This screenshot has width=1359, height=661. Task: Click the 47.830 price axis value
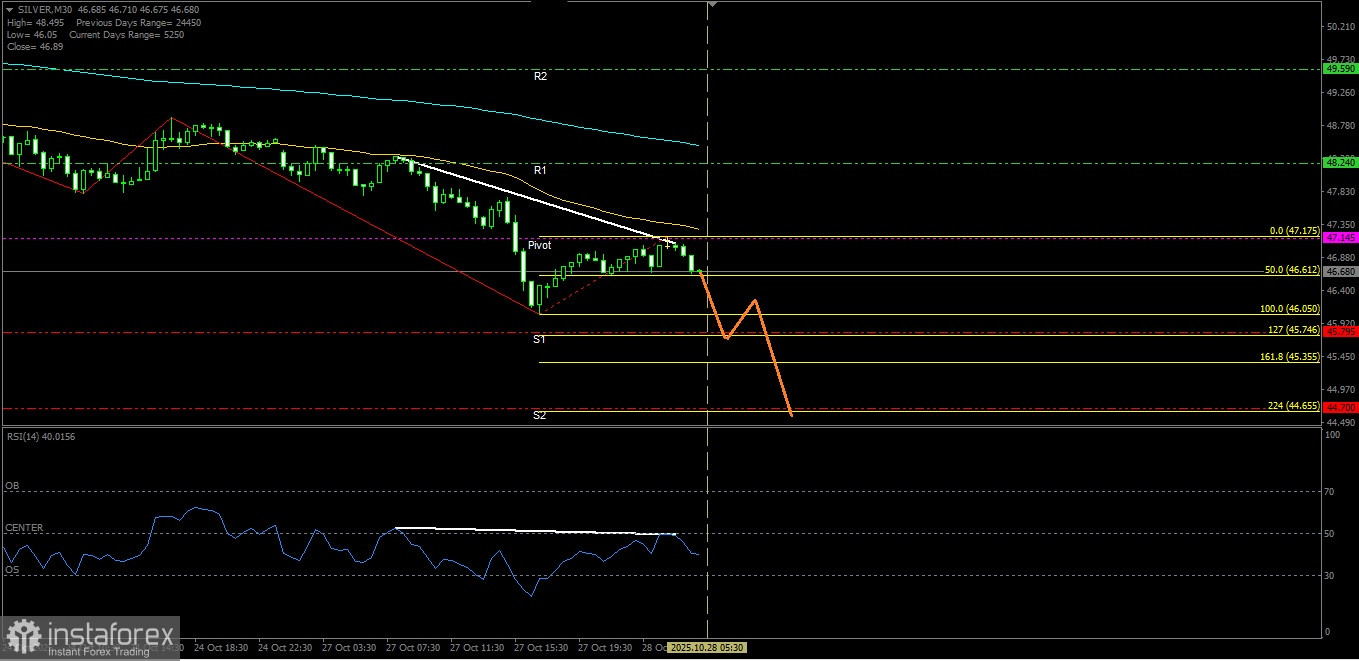tap(1340, 192)
